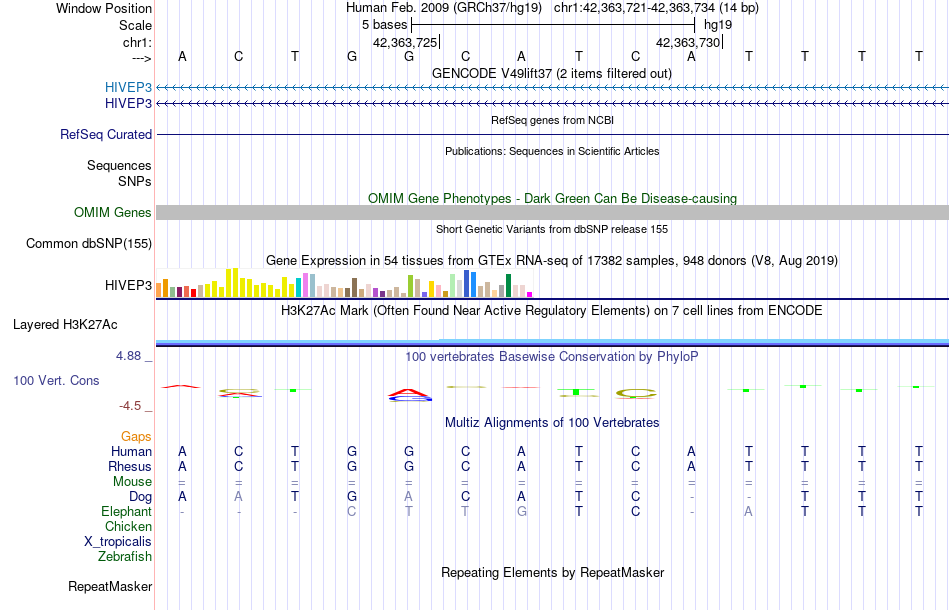The height and width of the screenshot is (610, 950).
Task: Click the -4.5 lower conservation scale value
Action: pyautogui.click(x=130, y=406)
